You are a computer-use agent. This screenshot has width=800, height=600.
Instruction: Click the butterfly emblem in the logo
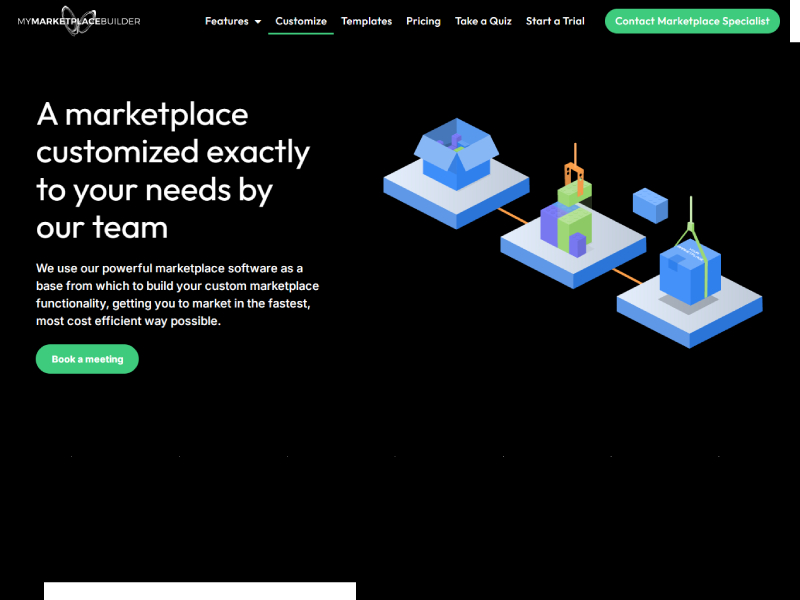[79, 20]
